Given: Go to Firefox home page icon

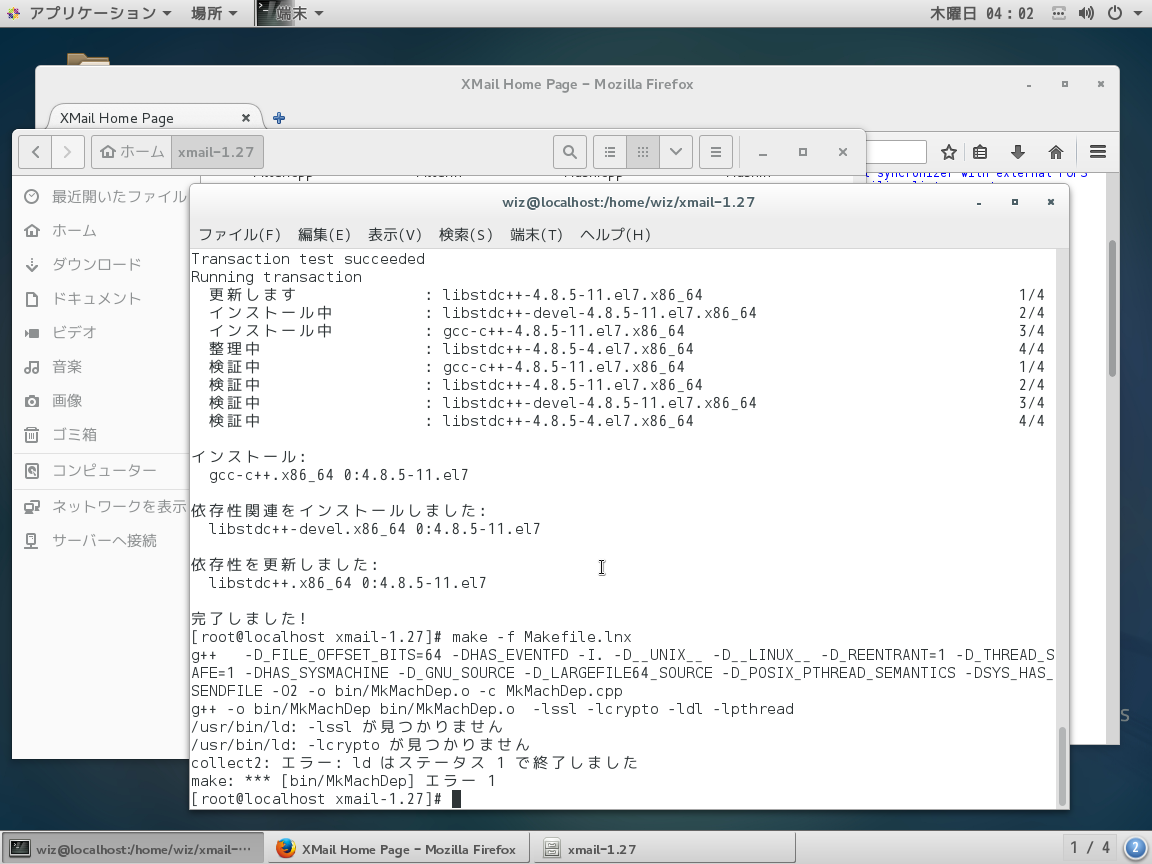Looking at the screenshot, I should coord(1056,152).
